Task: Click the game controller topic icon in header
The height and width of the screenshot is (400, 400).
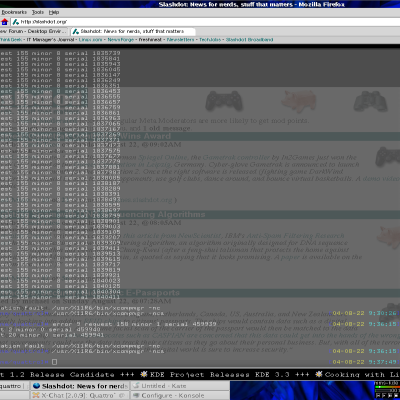Action: (x=224, y=101)
